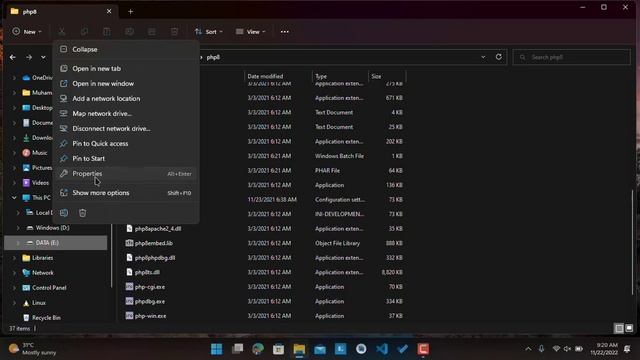This screenshot has height=360, width=640.
Task: Click the Search php8 input field
Action: tap(571, 57)
